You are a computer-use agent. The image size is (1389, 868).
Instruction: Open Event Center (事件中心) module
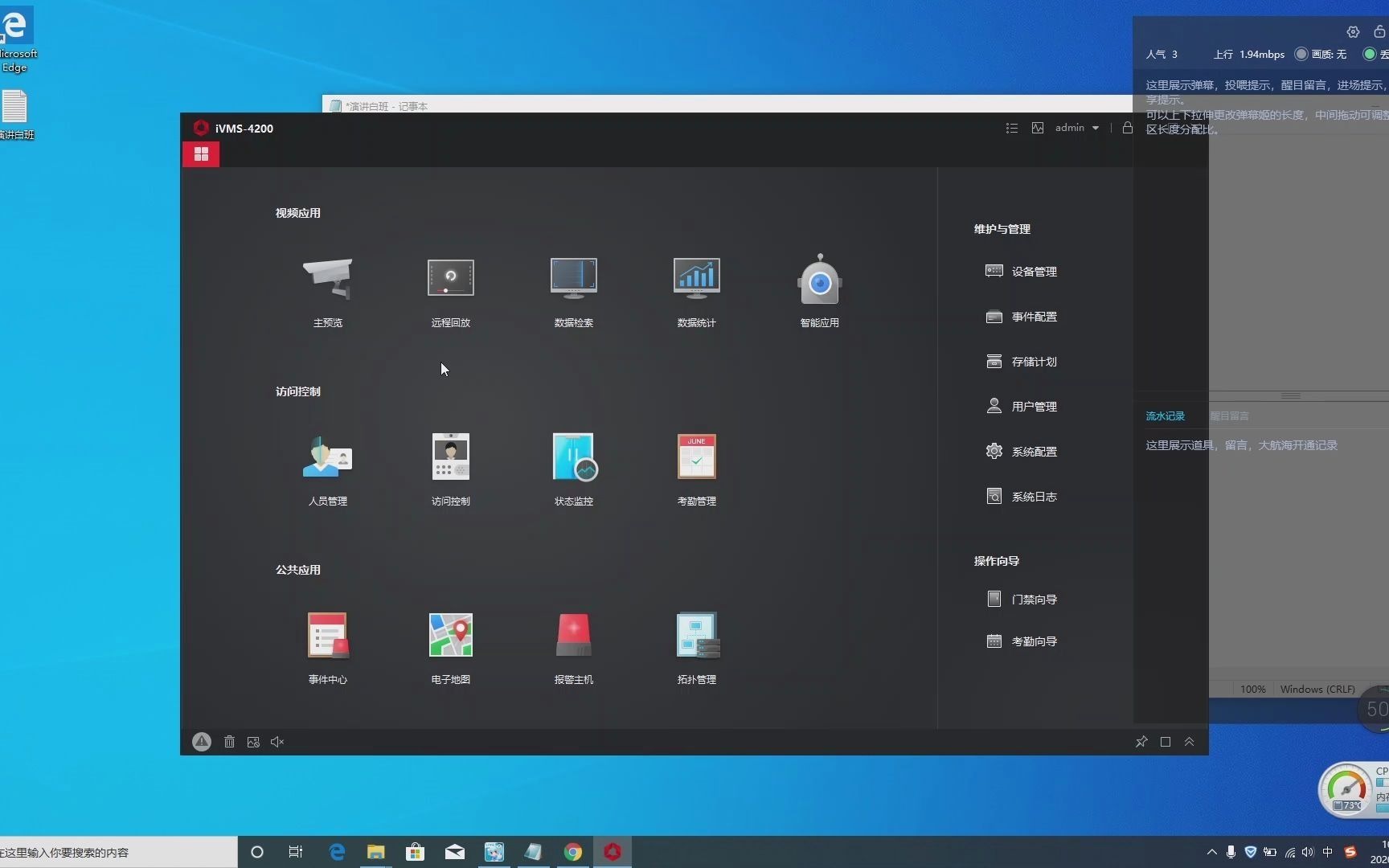(327, 636)
